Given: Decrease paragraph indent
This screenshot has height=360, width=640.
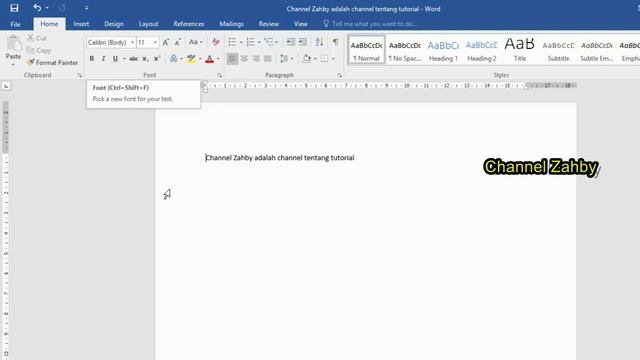Looking at the screenshot, I should click(x=290, y=42).
